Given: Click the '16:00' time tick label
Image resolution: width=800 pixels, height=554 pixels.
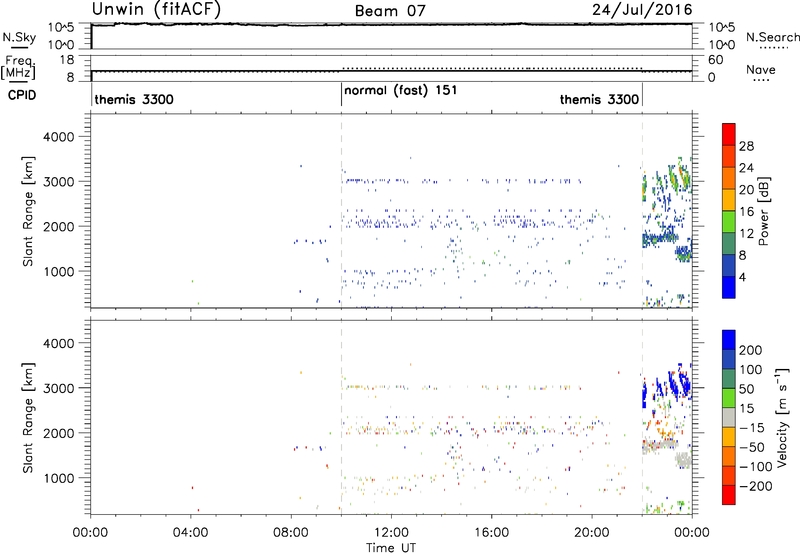Looking at the screenshot, I should 491,533.
